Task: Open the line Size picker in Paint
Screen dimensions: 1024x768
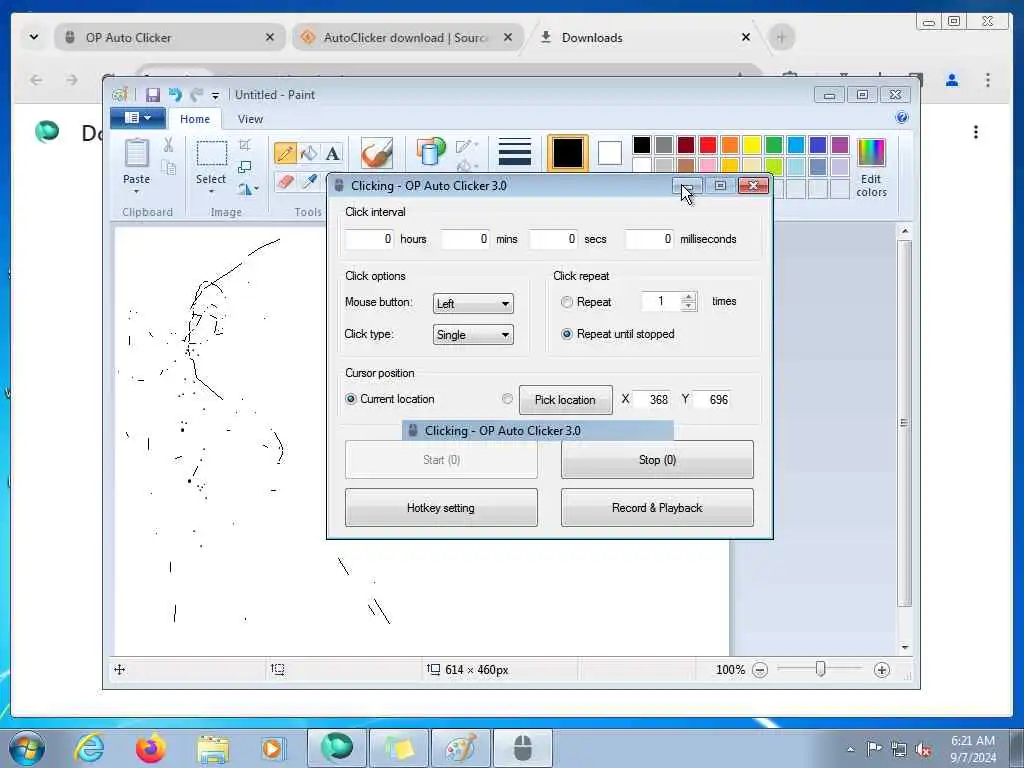Action: tap(515, 152)
